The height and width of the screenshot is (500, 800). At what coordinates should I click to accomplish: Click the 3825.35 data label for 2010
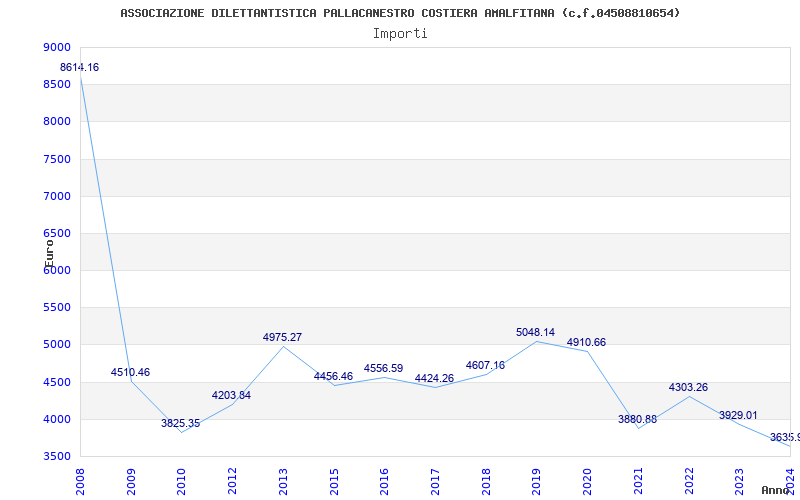click(181, 423)
